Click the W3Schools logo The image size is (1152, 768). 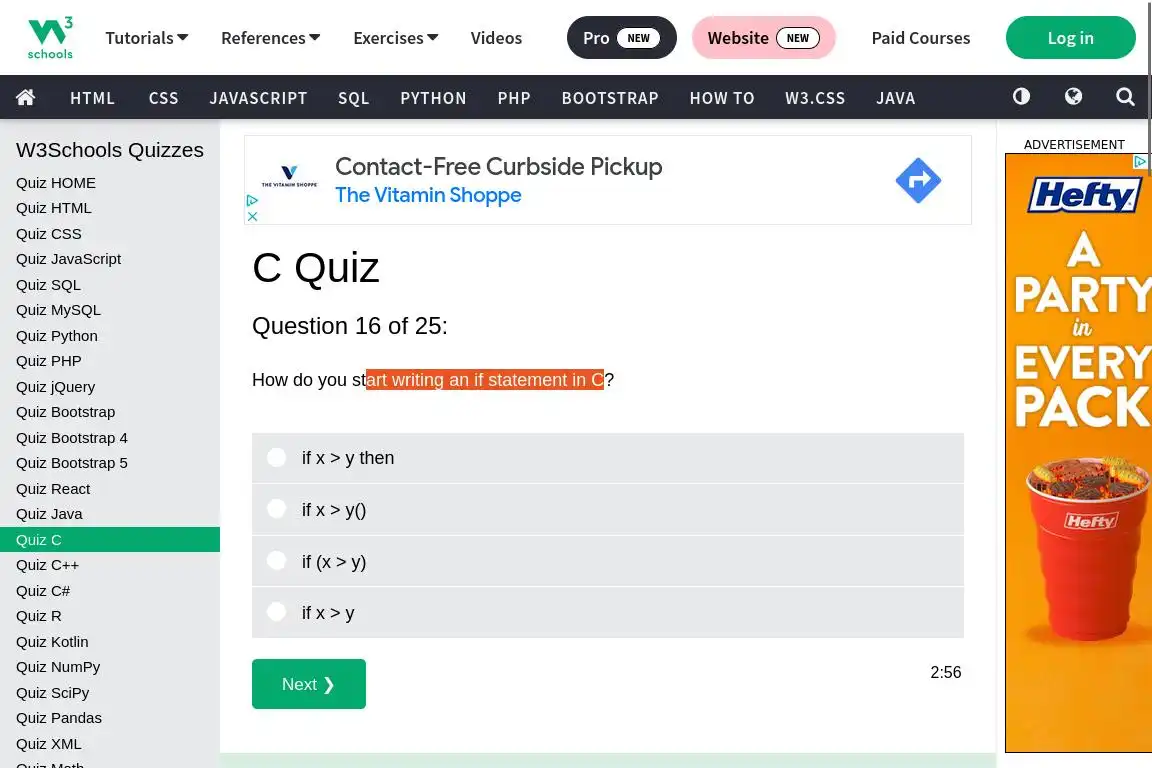[50, 38]
